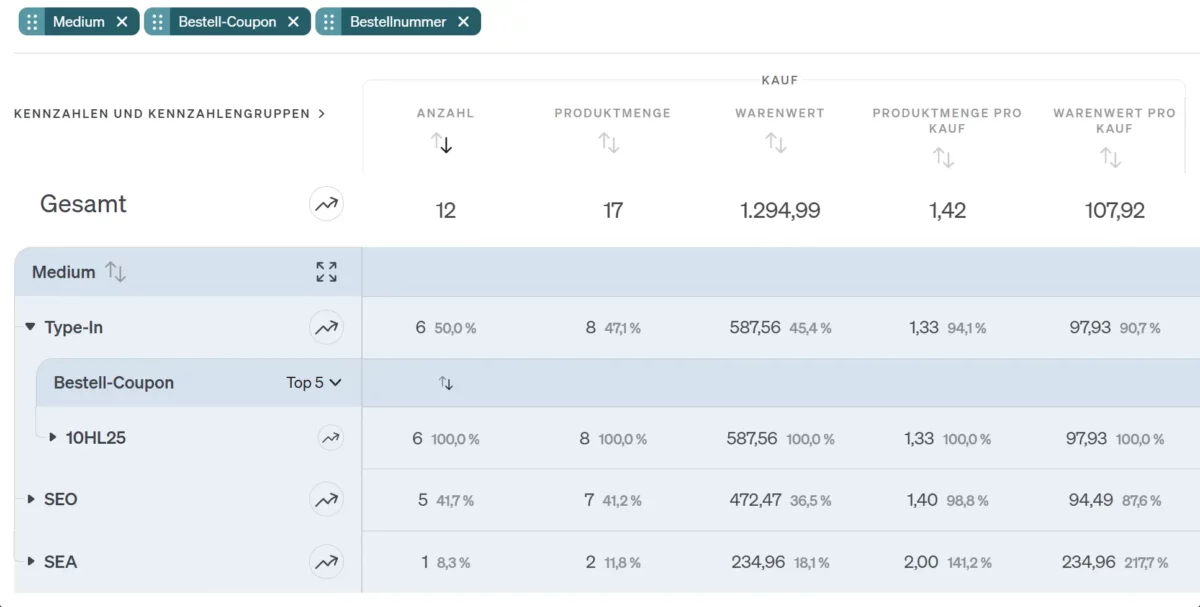This screenshot has width=1200, height=607.
Task: Select the Bestell-Coupon dimension chip
Action: pos(227,22)
